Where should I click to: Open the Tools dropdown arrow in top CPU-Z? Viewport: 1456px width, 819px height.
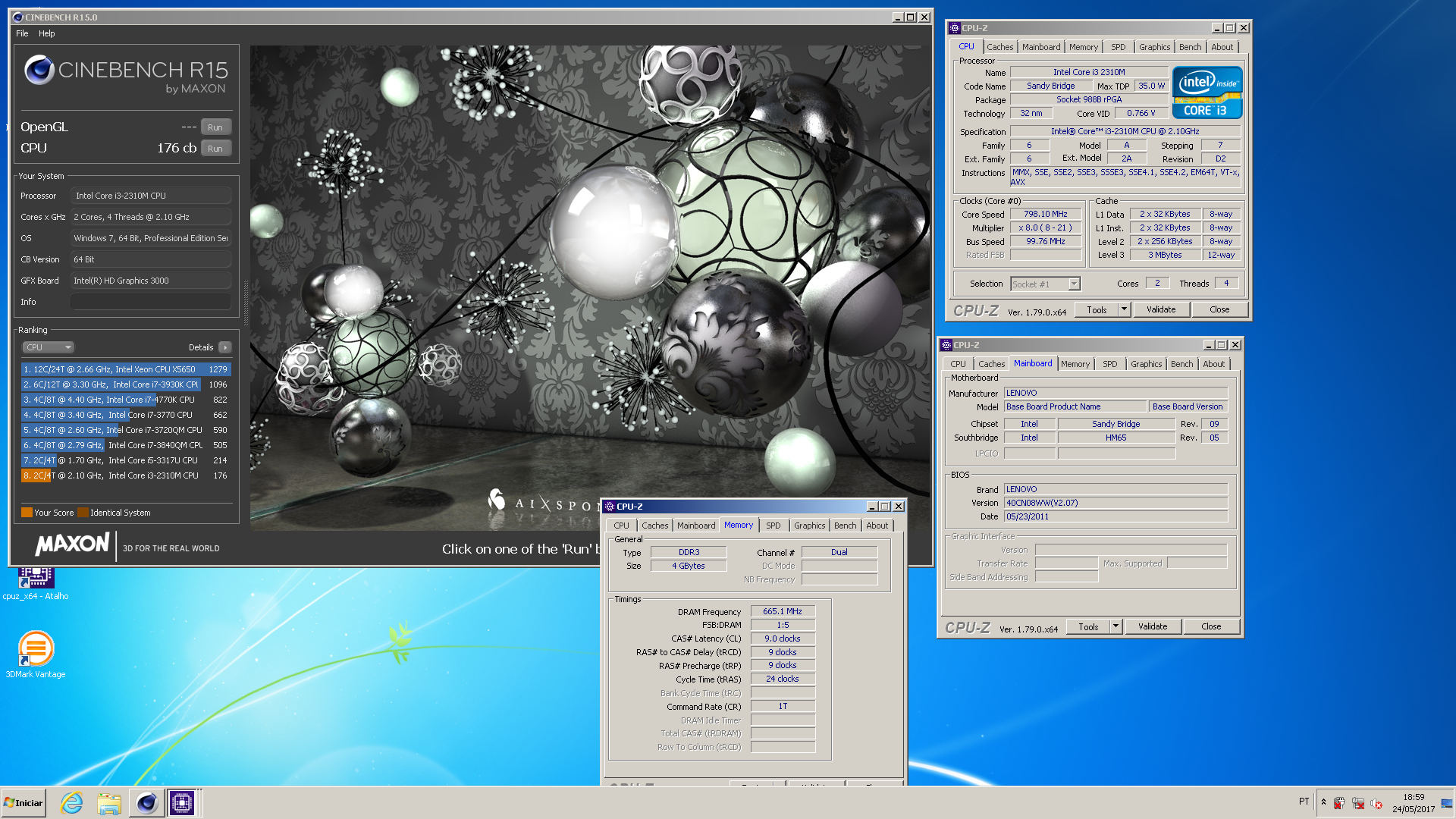click(x=1125, y=309)
